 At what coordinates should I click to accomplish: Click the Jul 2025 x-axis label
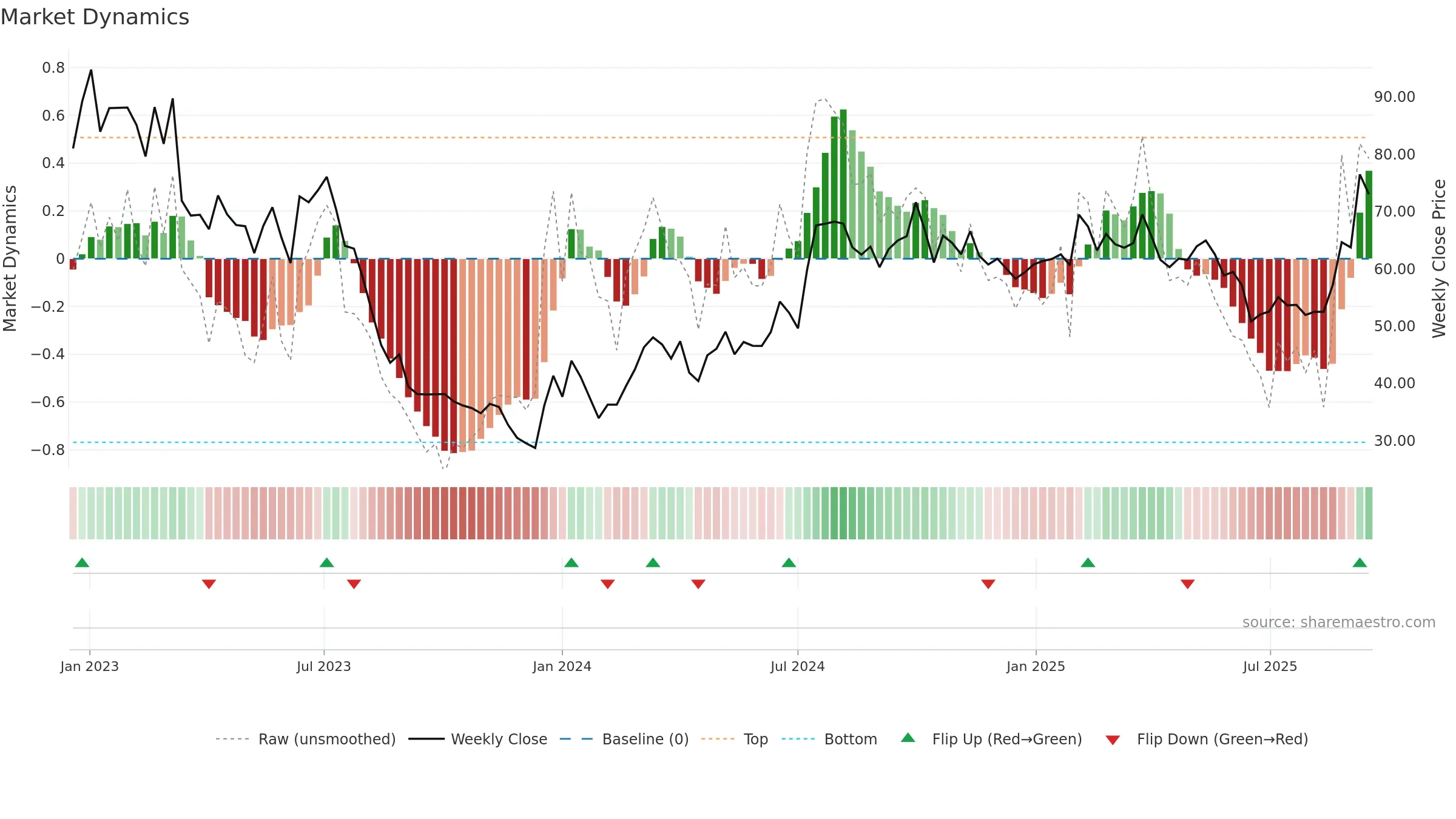coord(1270,666)
